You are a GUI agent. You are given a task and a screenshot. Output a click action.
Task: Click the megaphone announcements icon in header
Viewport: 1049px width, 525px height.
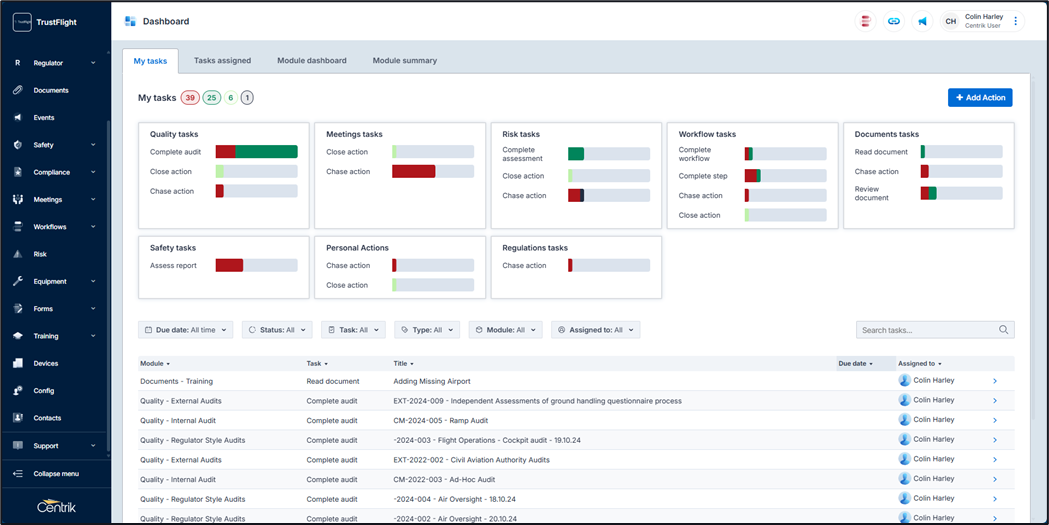point(922,21)
